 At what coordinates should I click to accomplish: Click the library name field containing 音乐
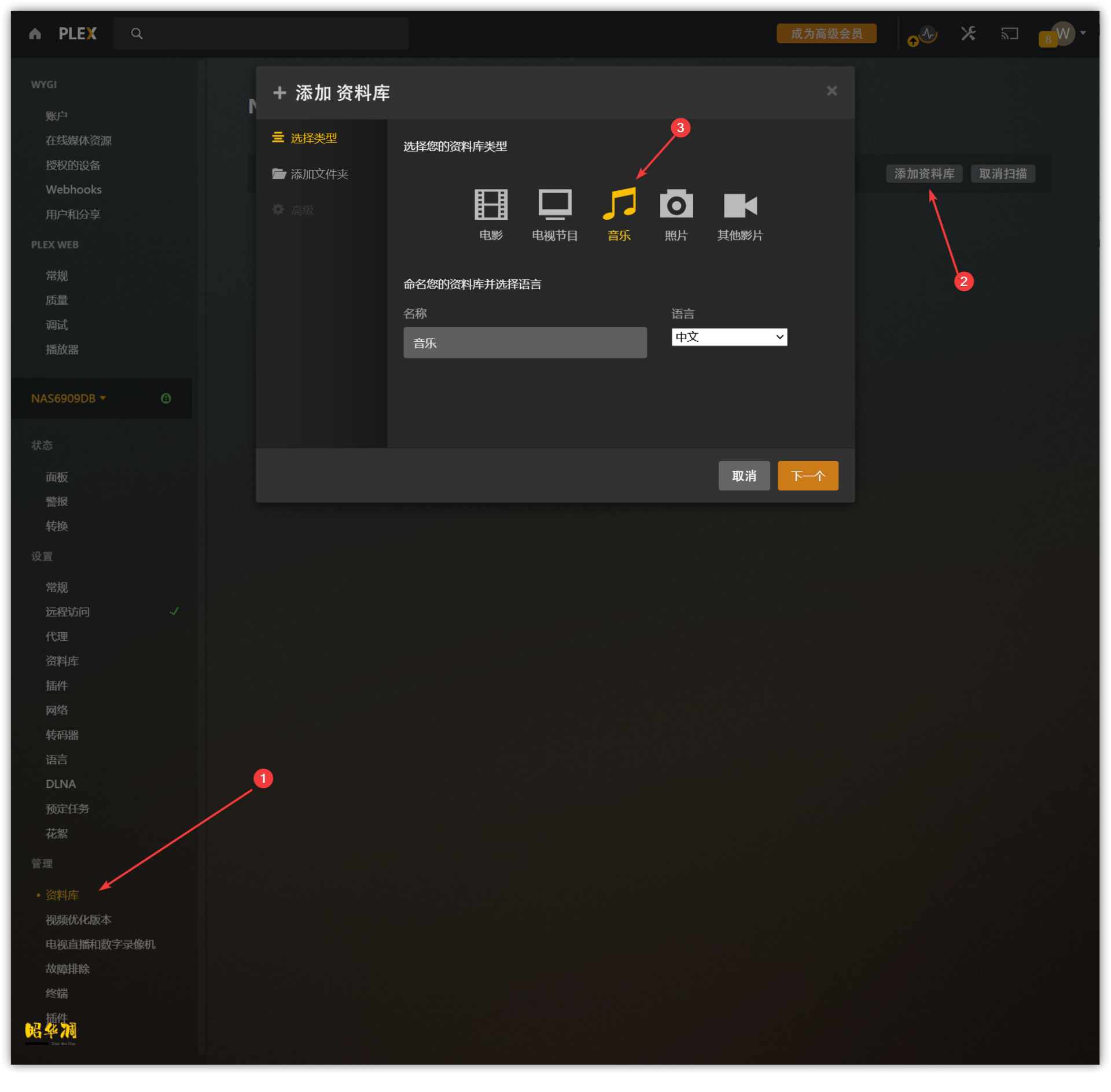click(x=524, y=342)
